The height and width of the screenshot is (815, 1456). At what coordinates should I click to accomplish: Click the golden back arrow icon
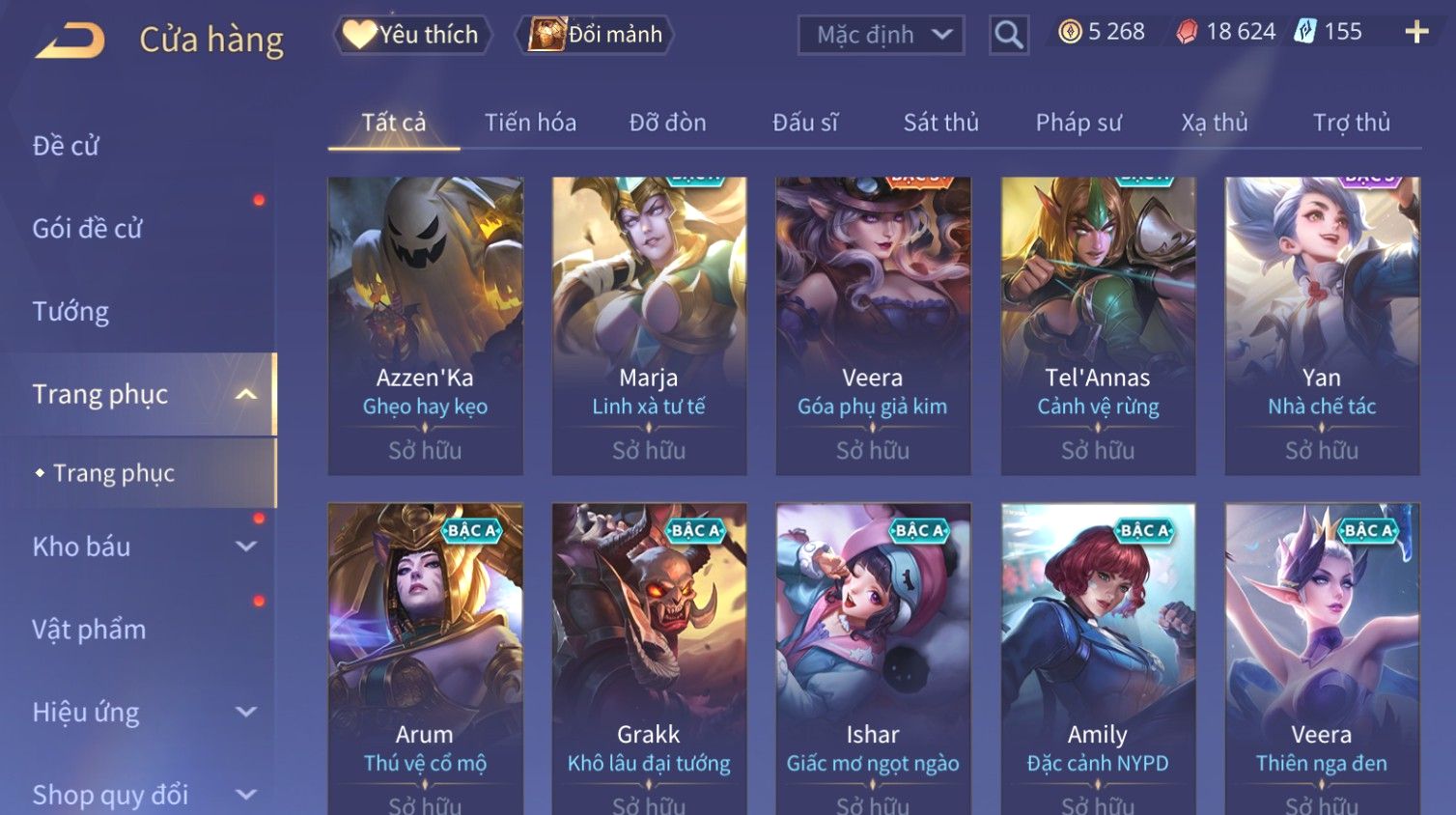click(x=70, y=41)
